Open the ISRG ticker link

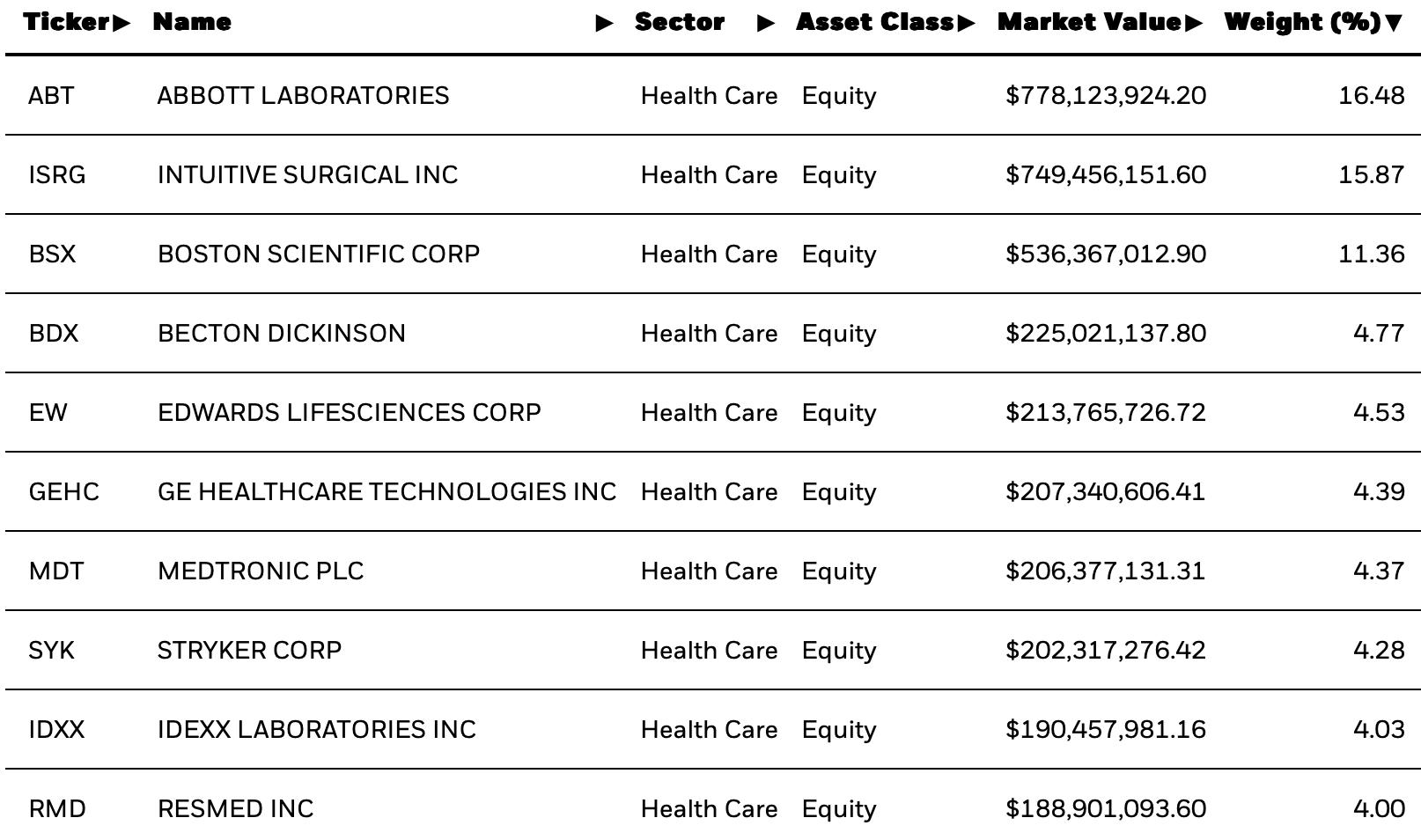pyautogui.click(x=57, y=174)
